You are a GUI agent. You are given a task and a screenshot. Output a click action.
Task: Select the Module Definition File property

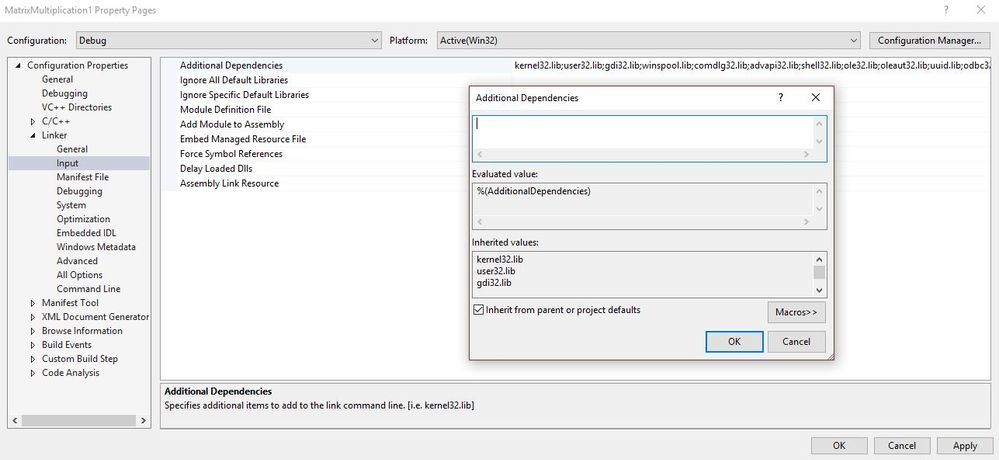(226, 110)
